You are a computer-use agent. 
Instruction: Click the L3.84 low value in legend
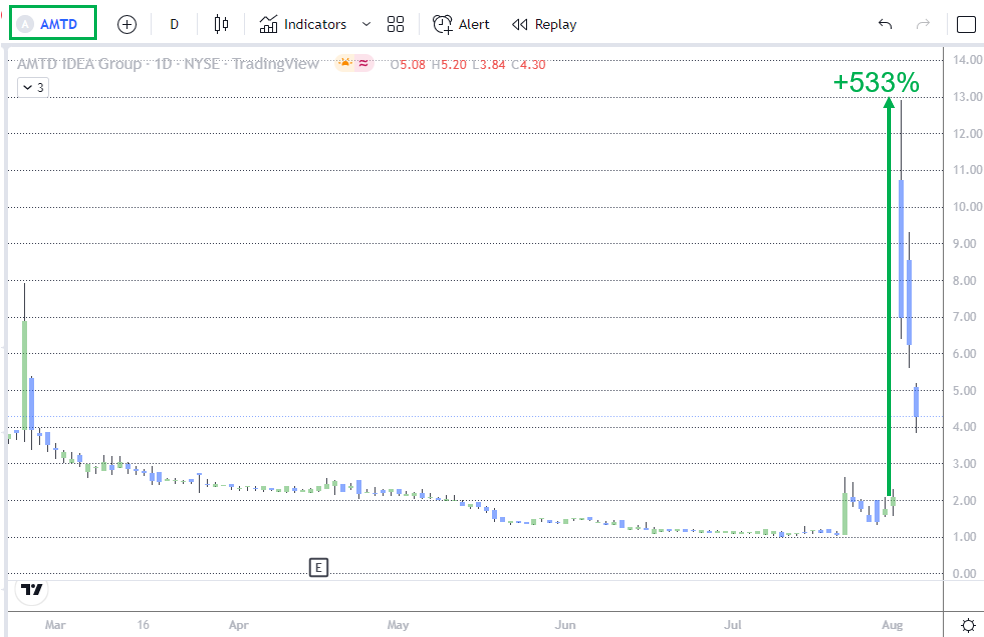489,64
